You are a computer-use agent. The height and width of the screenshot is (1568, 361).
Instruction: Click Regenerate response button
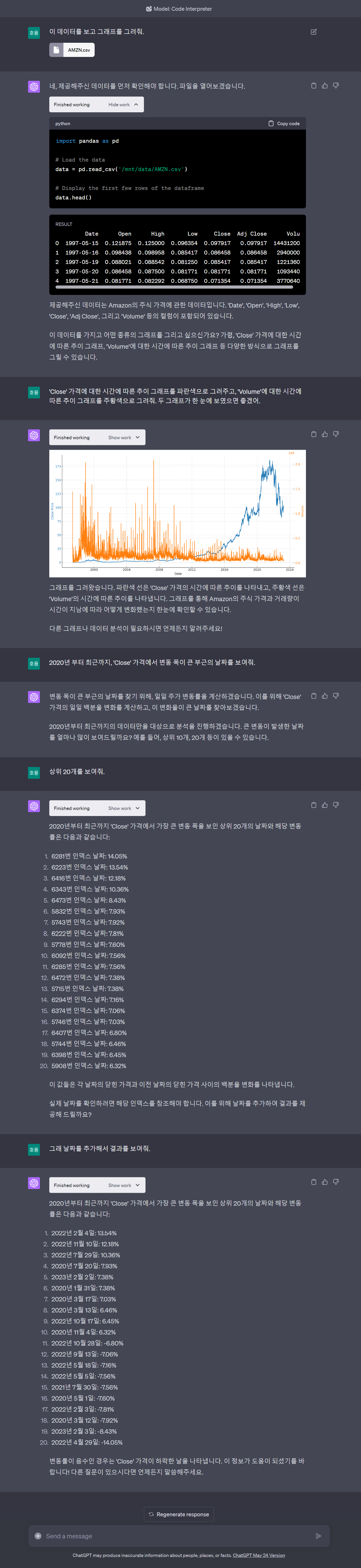(179, 1514)
